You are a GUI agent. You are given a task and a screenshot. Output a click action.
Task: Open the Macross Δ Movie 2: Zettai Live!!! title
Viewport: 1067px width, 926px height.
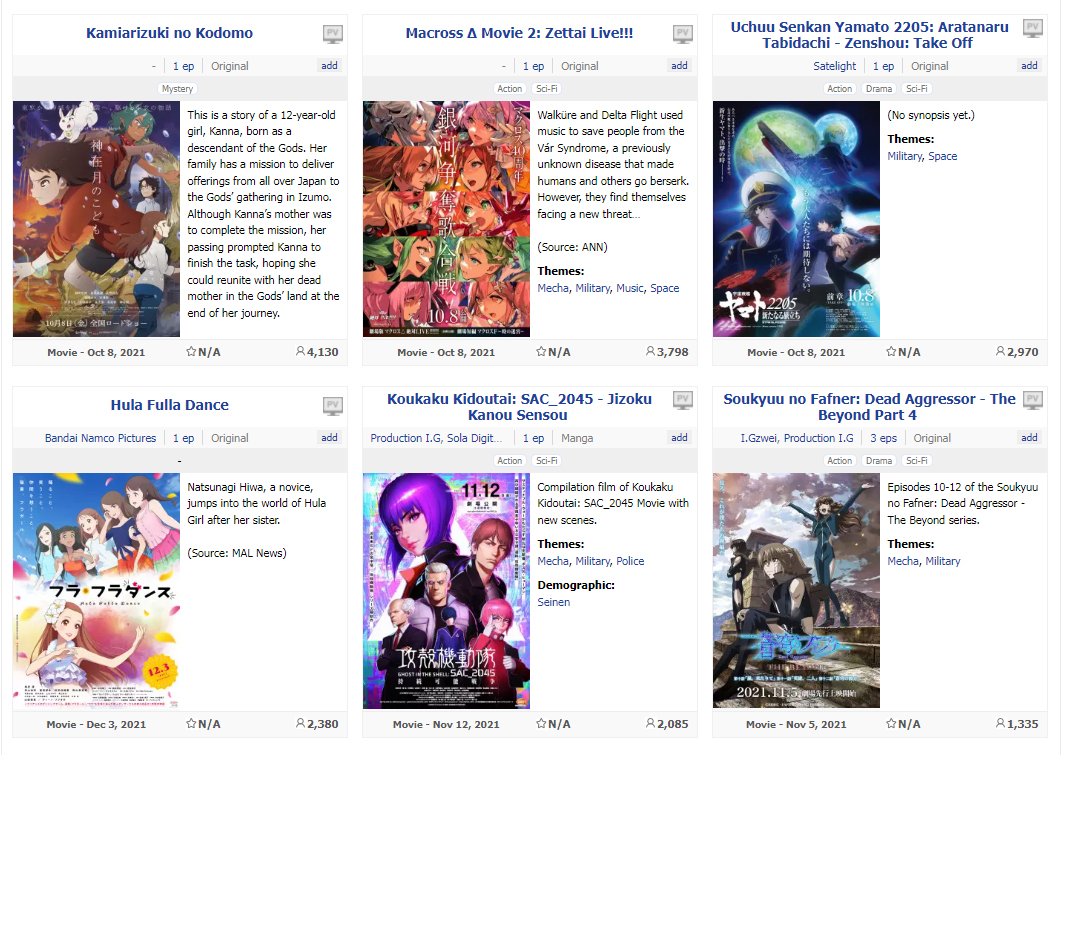519,33
